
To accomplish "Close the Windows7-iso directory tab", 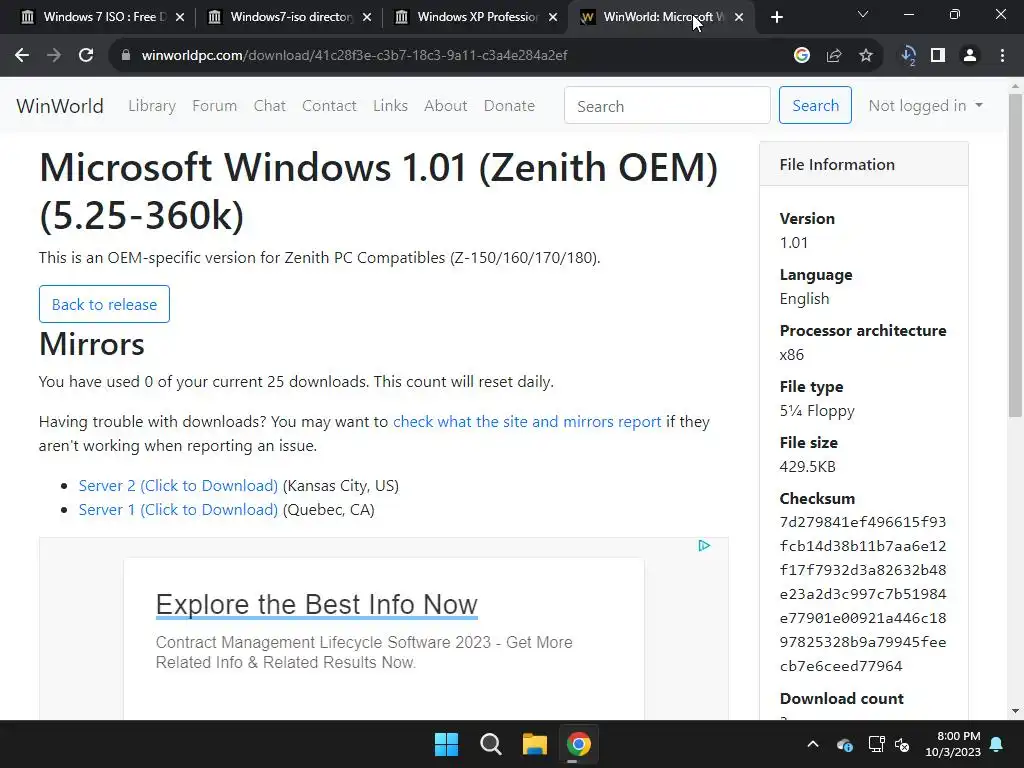I will [367, 17].
